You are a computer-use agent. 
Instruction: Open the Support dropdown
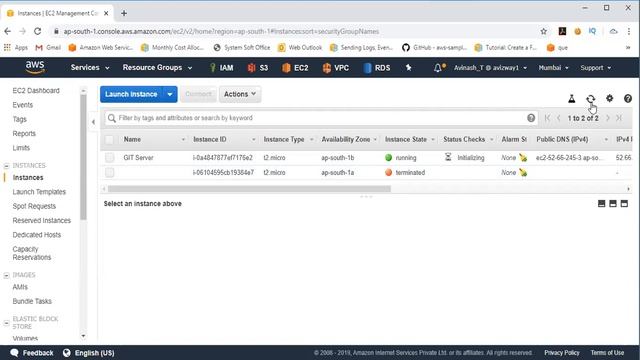596,68
